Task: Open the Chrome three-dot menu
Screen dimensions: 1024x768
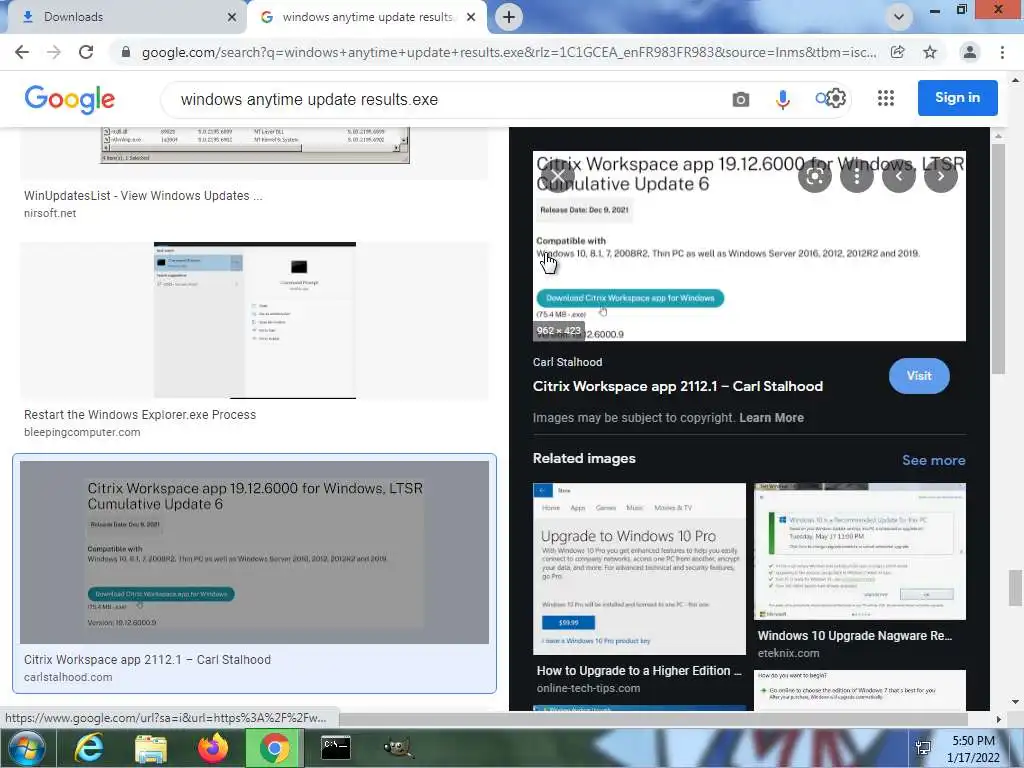Action: pos(1002,52)
